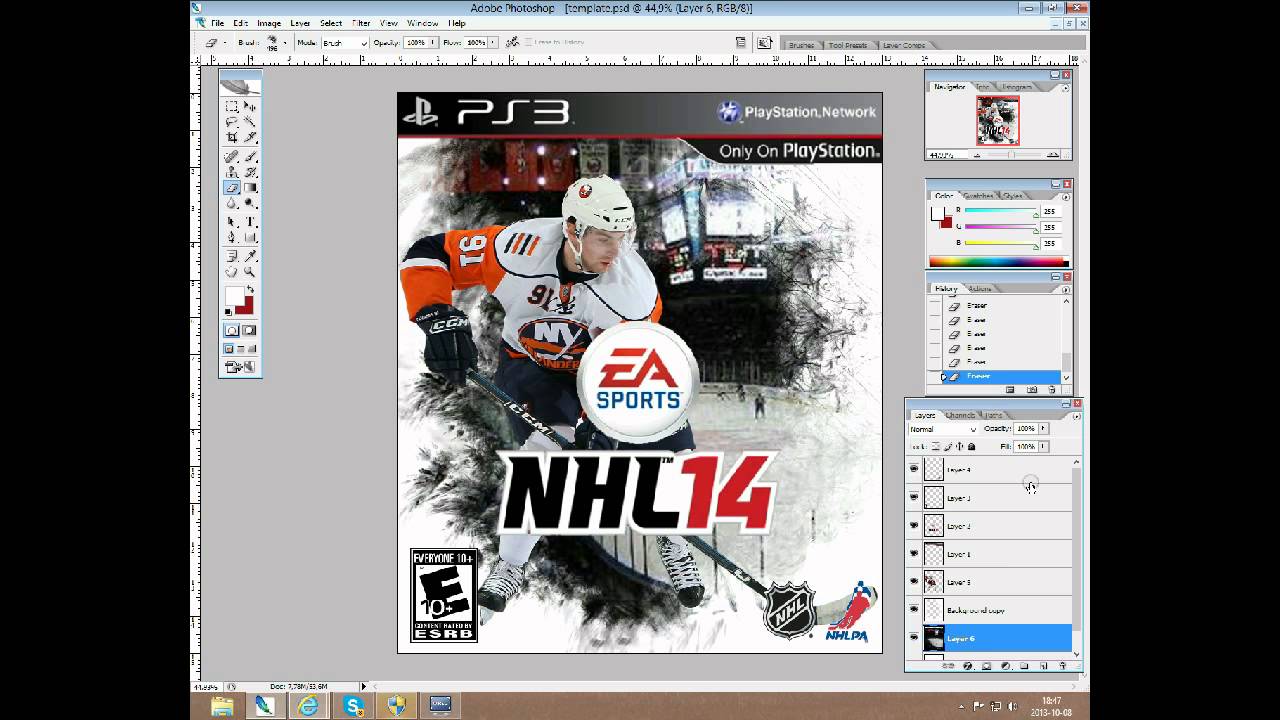Open History panel options menu arrow
This screenshot has height=720, width=1280.
[x=1065, y=289]
